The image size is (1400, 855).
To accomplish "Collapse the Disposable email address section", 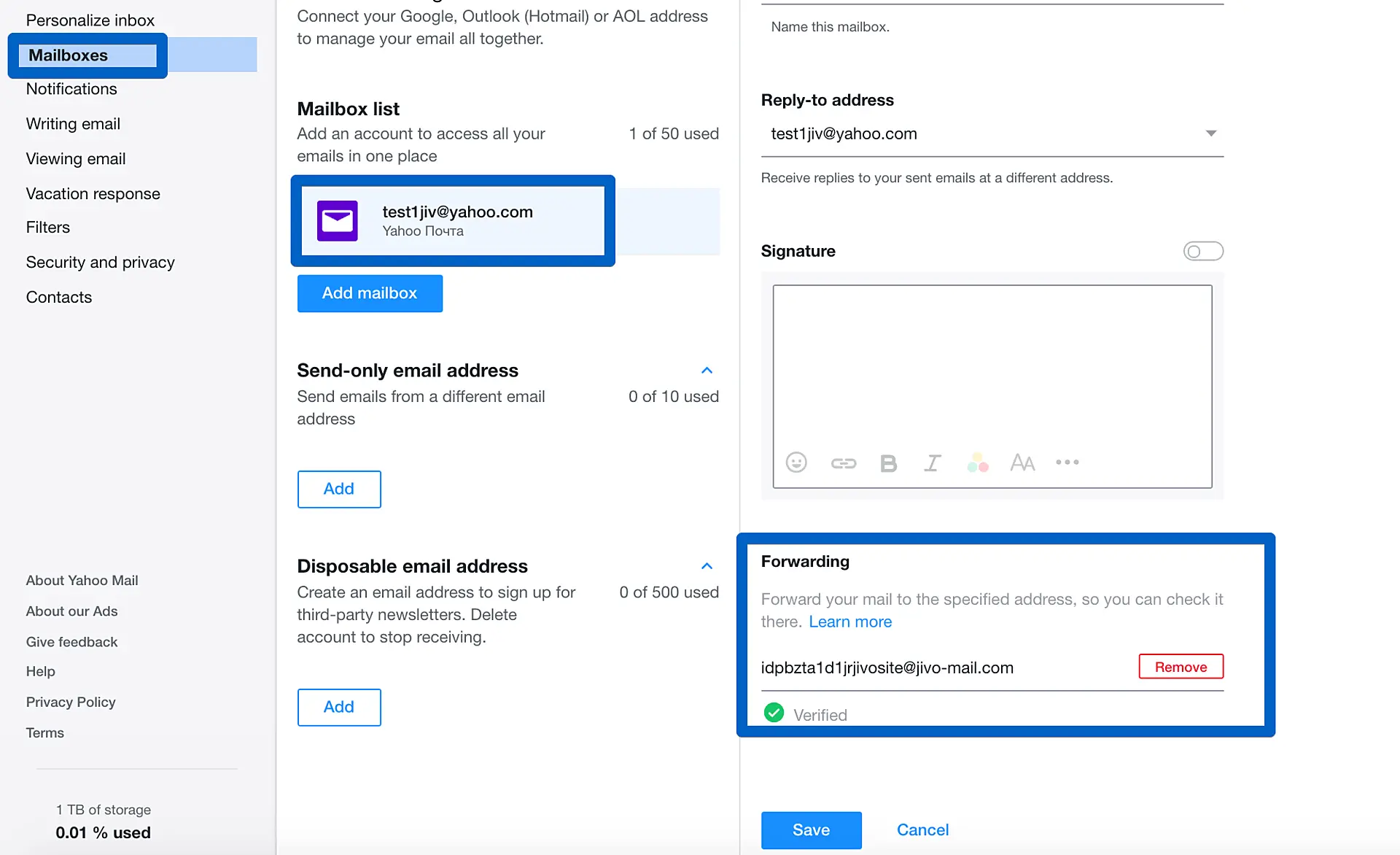I will click(x=707, y=566).
